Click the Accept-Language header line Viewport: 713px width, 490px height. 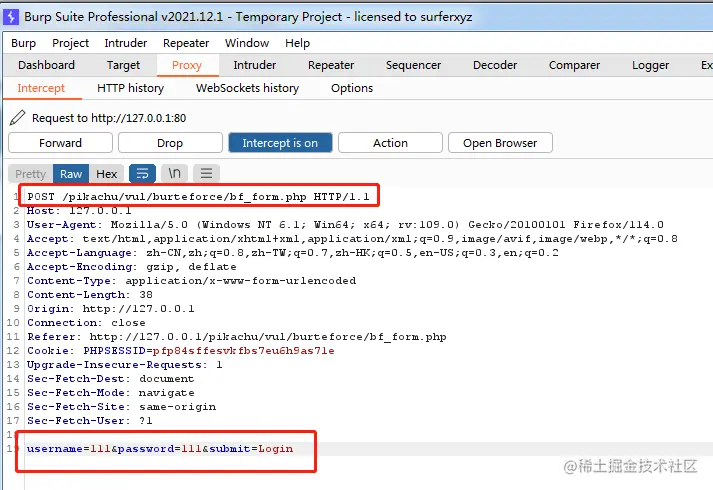pos(293,253)
